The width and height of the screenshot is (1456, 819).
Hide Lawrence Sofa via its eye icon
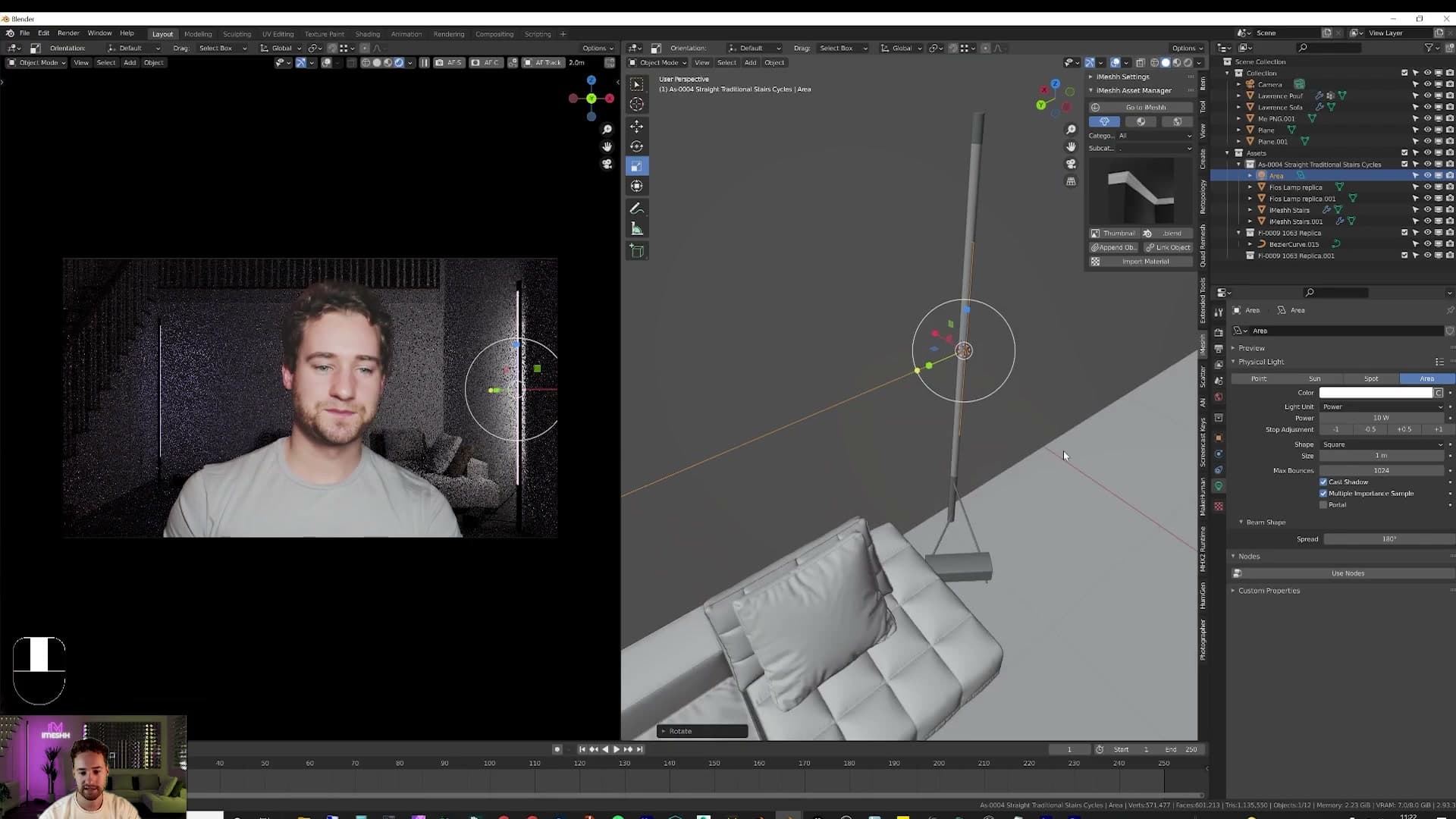point(1427,107)
